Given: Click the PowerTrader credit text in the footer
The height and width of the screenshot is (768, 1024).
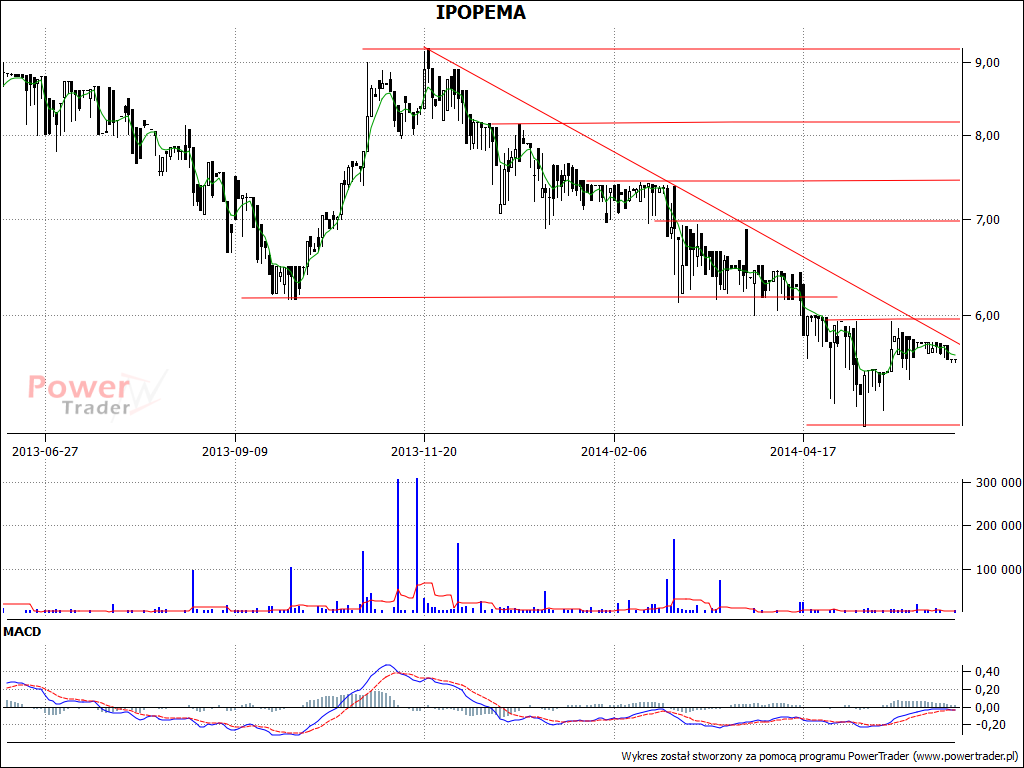Looking at the screenshot, I should tap(820, 756).
